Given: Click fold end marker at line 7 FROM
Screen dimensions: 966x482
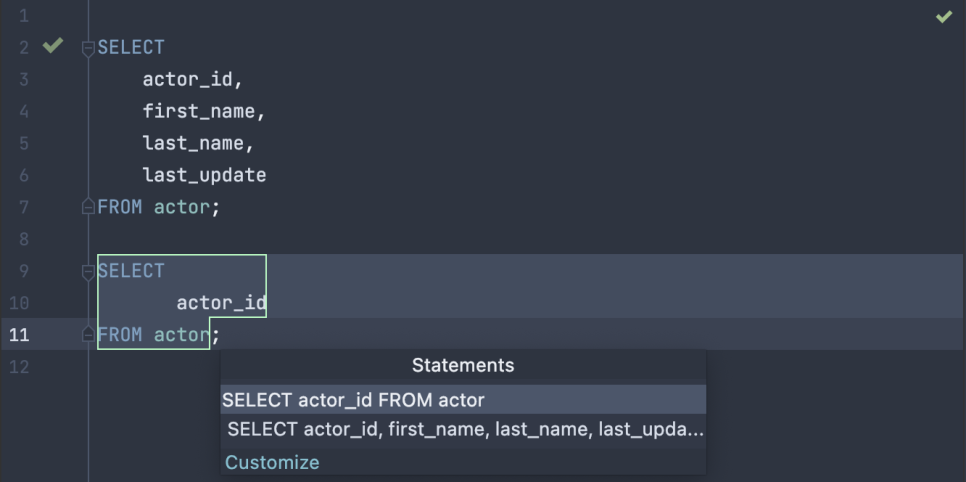Looking at the screenshot, I should (x=88, y=207).
